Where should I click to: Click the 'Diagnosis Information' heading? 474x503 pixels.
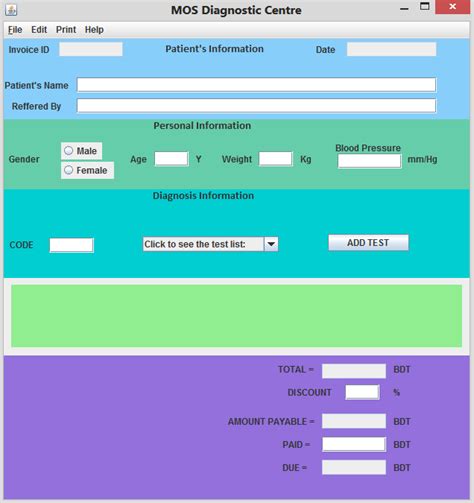tap(203, 196)
